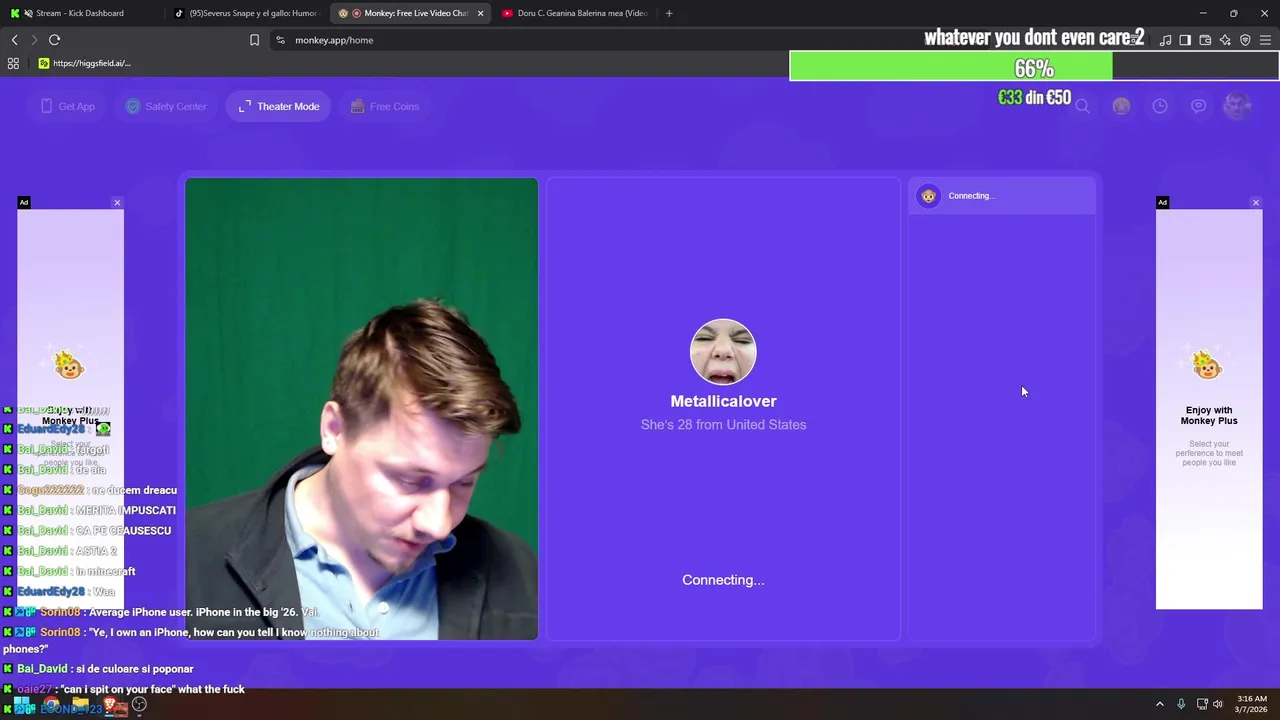Open File Explorer from the taskbar

coord(80,705)
